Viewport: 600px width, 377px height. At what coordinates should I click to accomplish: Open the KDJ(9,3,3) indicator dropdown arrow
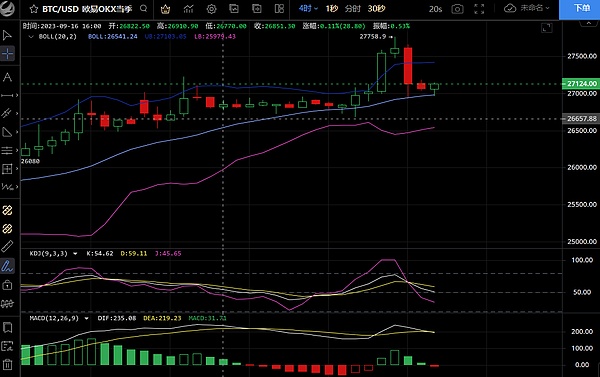(75, 253)
